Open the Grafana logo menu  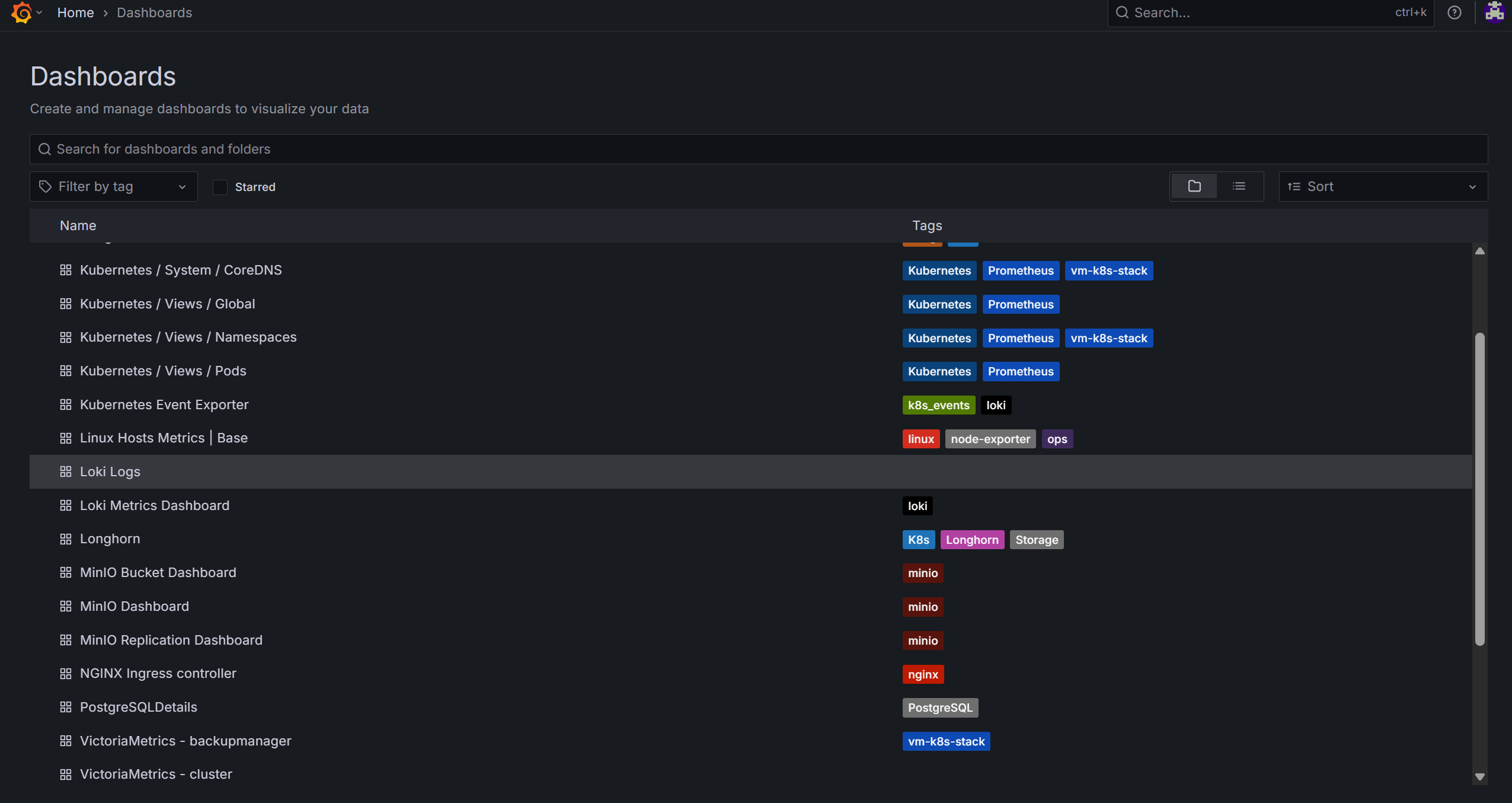[x=22, y=12]
